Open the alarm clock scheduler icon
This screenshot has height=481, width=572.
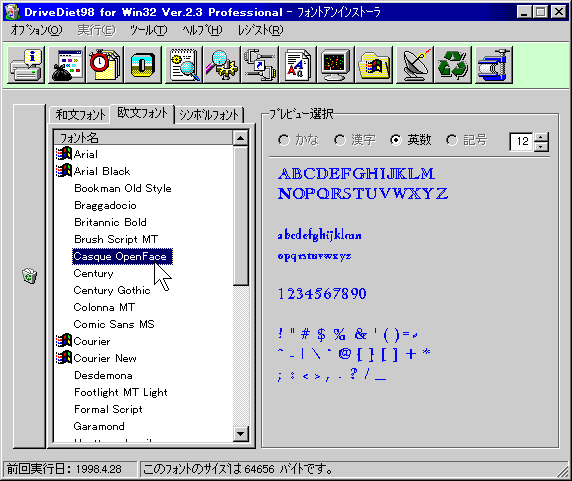[x=105, y=65]
